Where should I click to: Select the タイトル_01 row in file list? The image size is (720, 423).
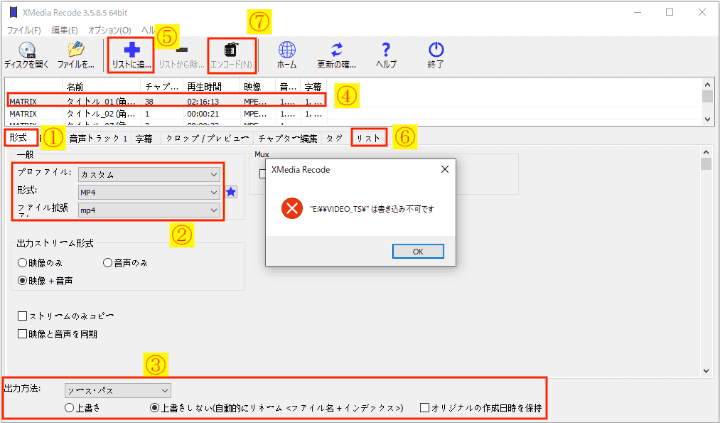pos(167,101)
